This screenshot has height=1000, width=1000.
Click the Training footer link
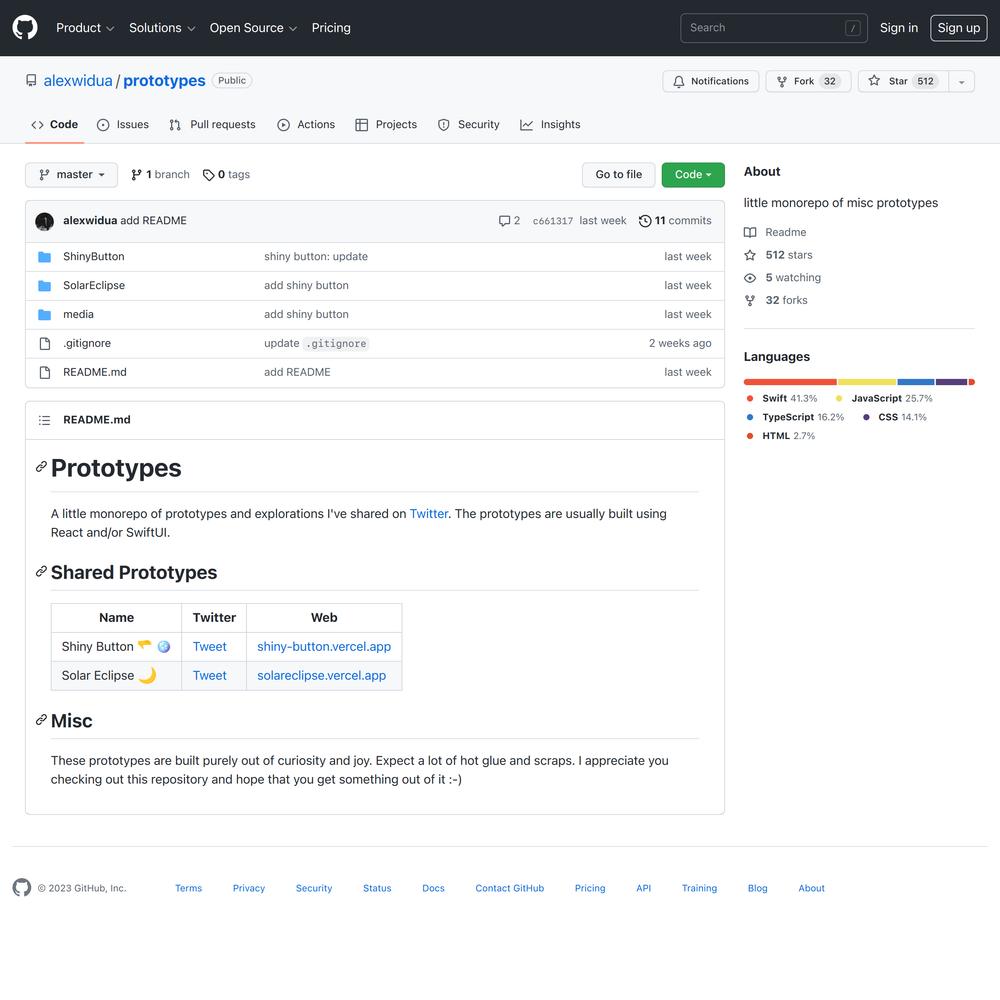[x=700, y=888]
